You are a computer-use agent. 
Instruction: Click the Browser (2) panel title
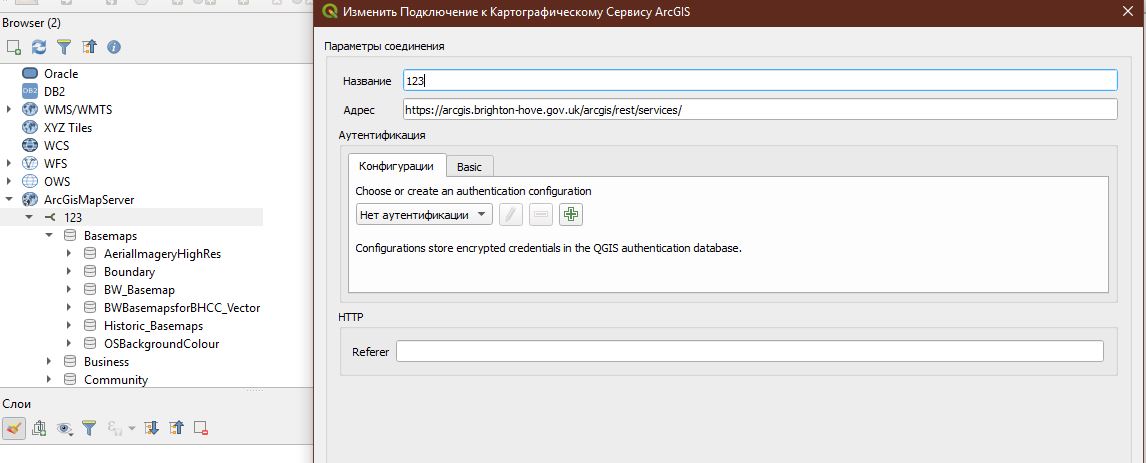coord(31,23)
